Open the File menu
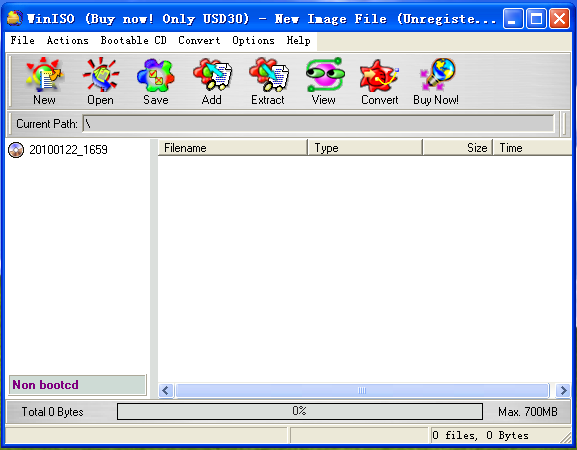This screenshot has height=450, width=577. 22,40
